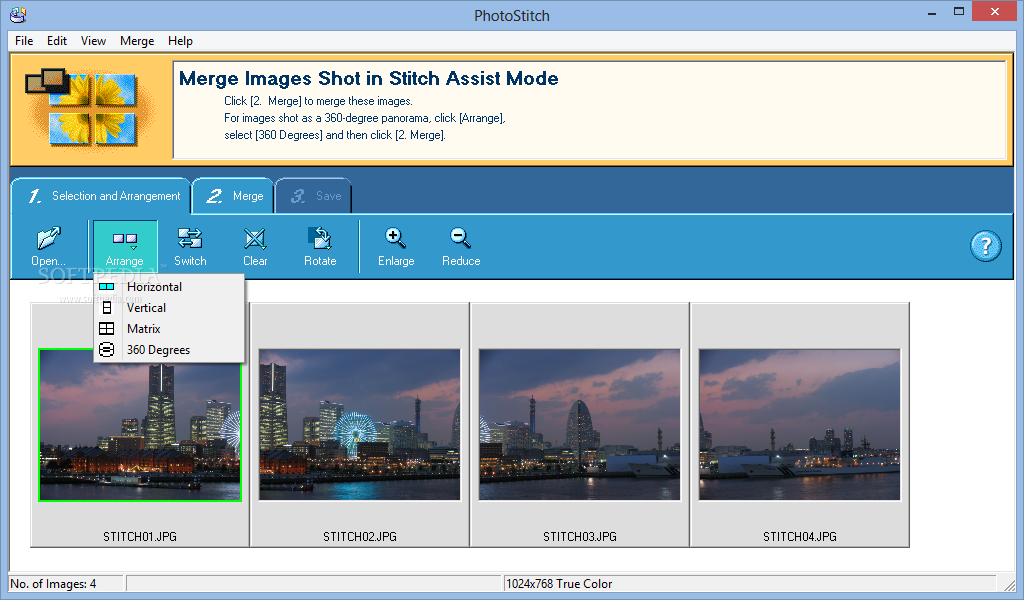Open the View menu

tap(93, 40)
